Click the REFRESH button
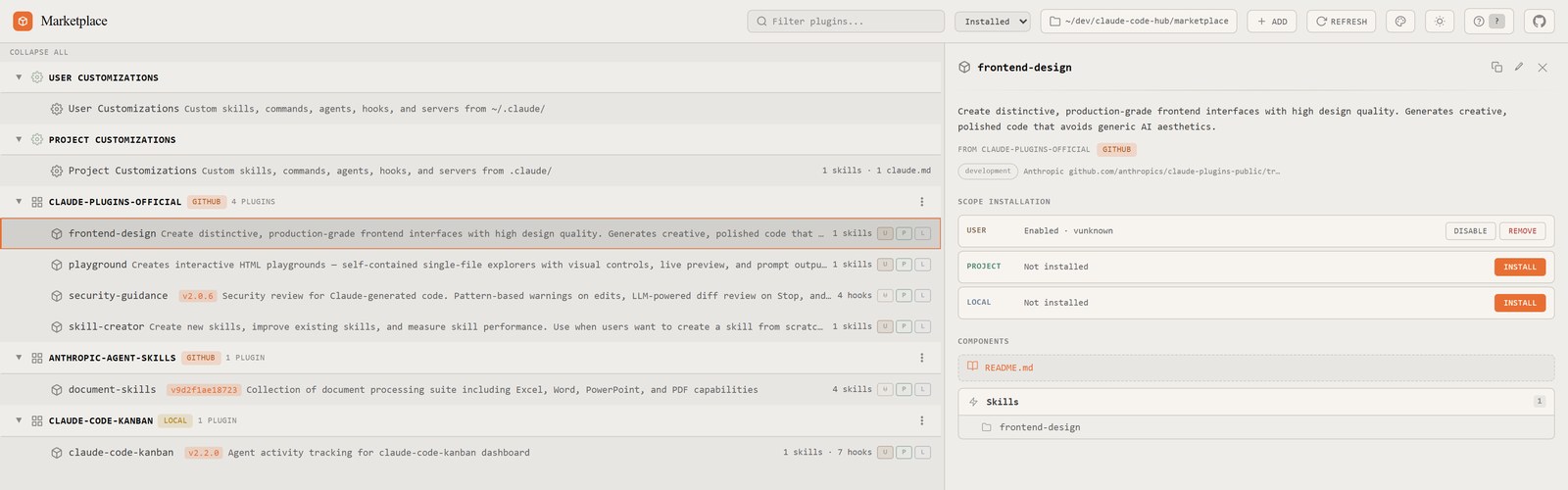Viewport: 1568px width, 490px height. tap(1342, 22)
